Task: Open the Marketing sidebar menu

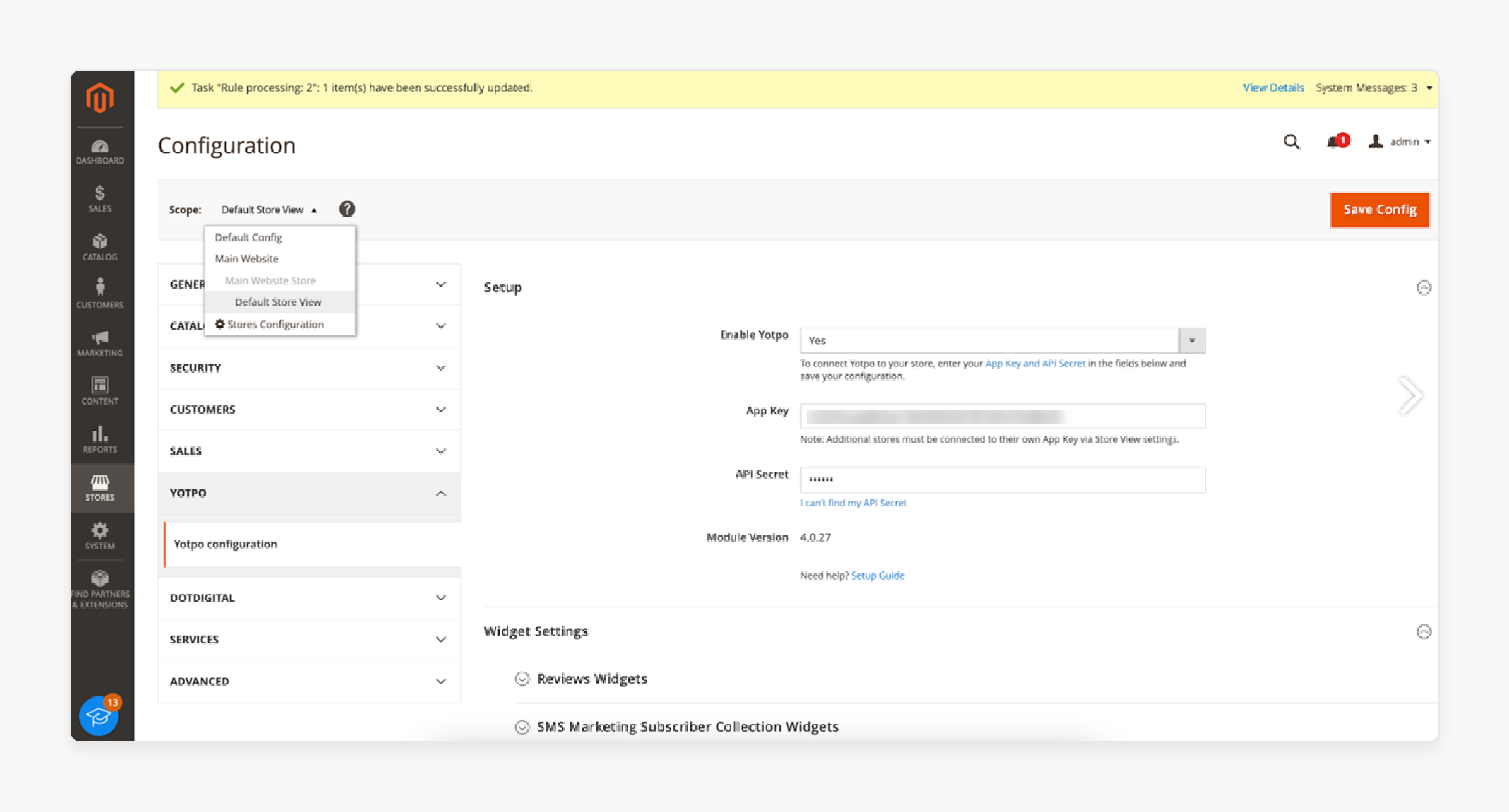Action: tap(100, 343)
